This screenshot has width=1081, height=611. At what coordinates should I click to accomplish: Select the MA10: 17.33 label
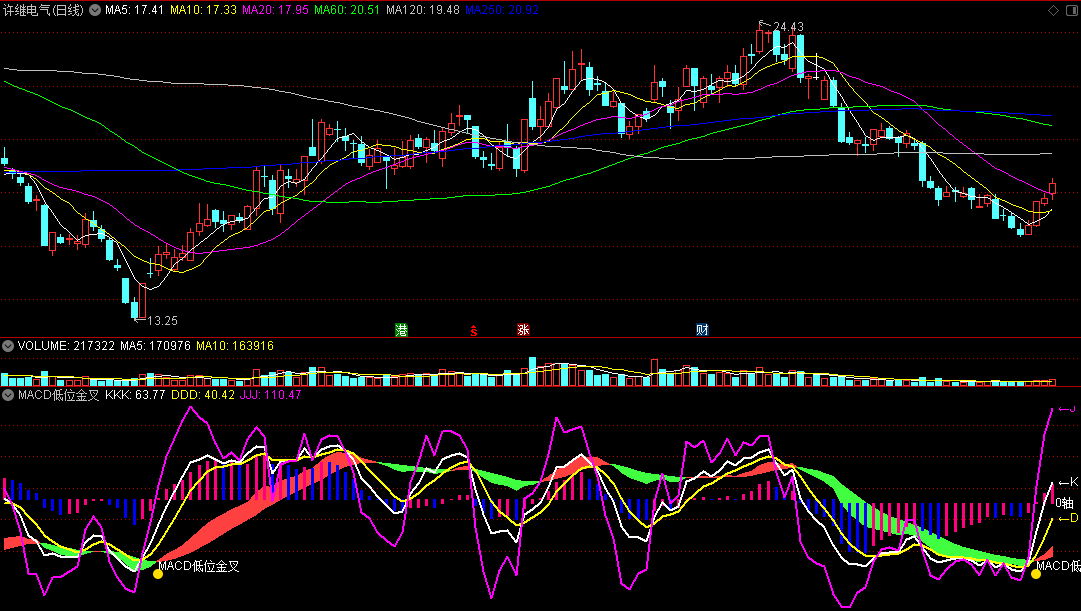point(203,10)
